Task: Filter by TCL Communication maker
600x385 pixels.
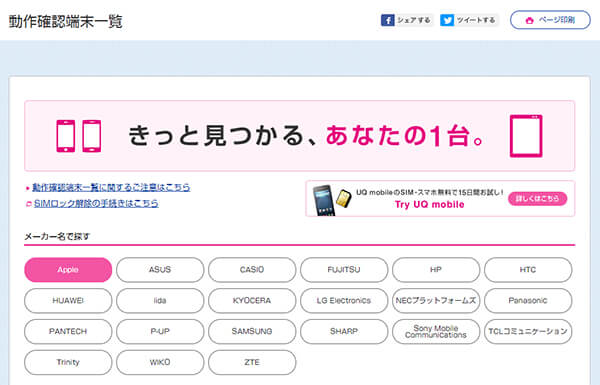Action: click(528, 331)
